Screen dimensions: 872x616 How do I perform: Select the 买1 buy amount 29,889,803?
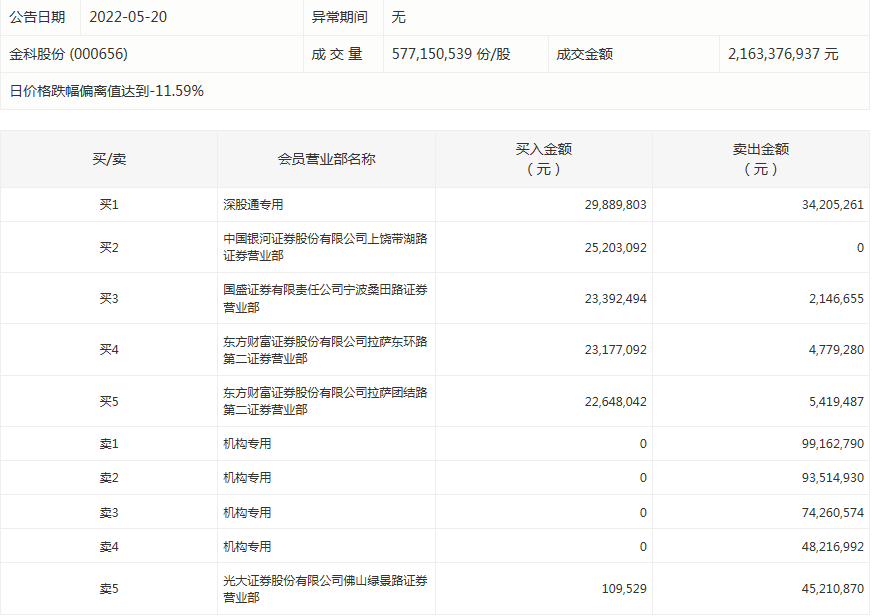[x=615, y=204]
